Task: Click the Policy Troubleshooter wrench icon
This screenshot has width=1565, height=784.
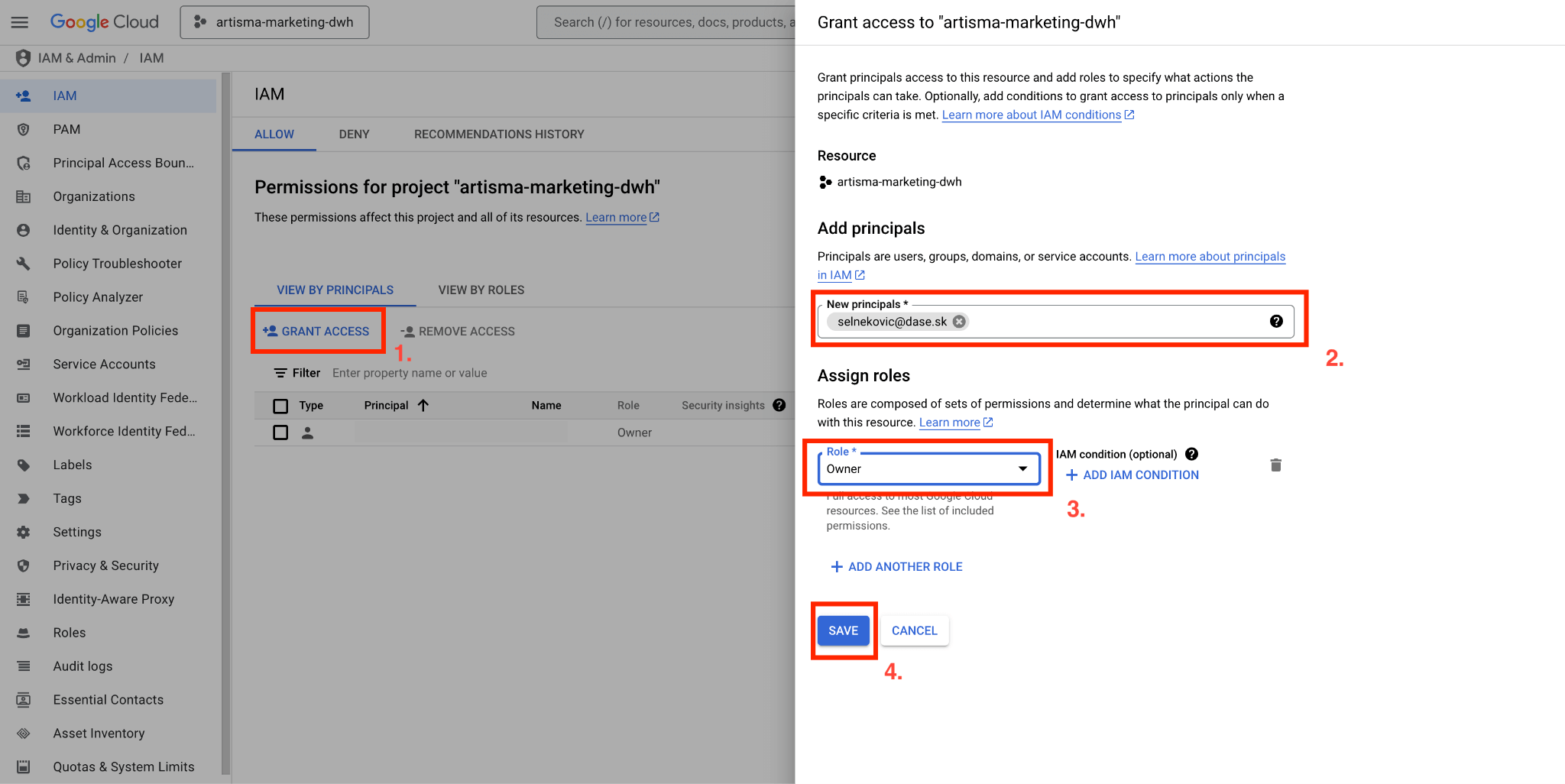Action: point(24,264)
